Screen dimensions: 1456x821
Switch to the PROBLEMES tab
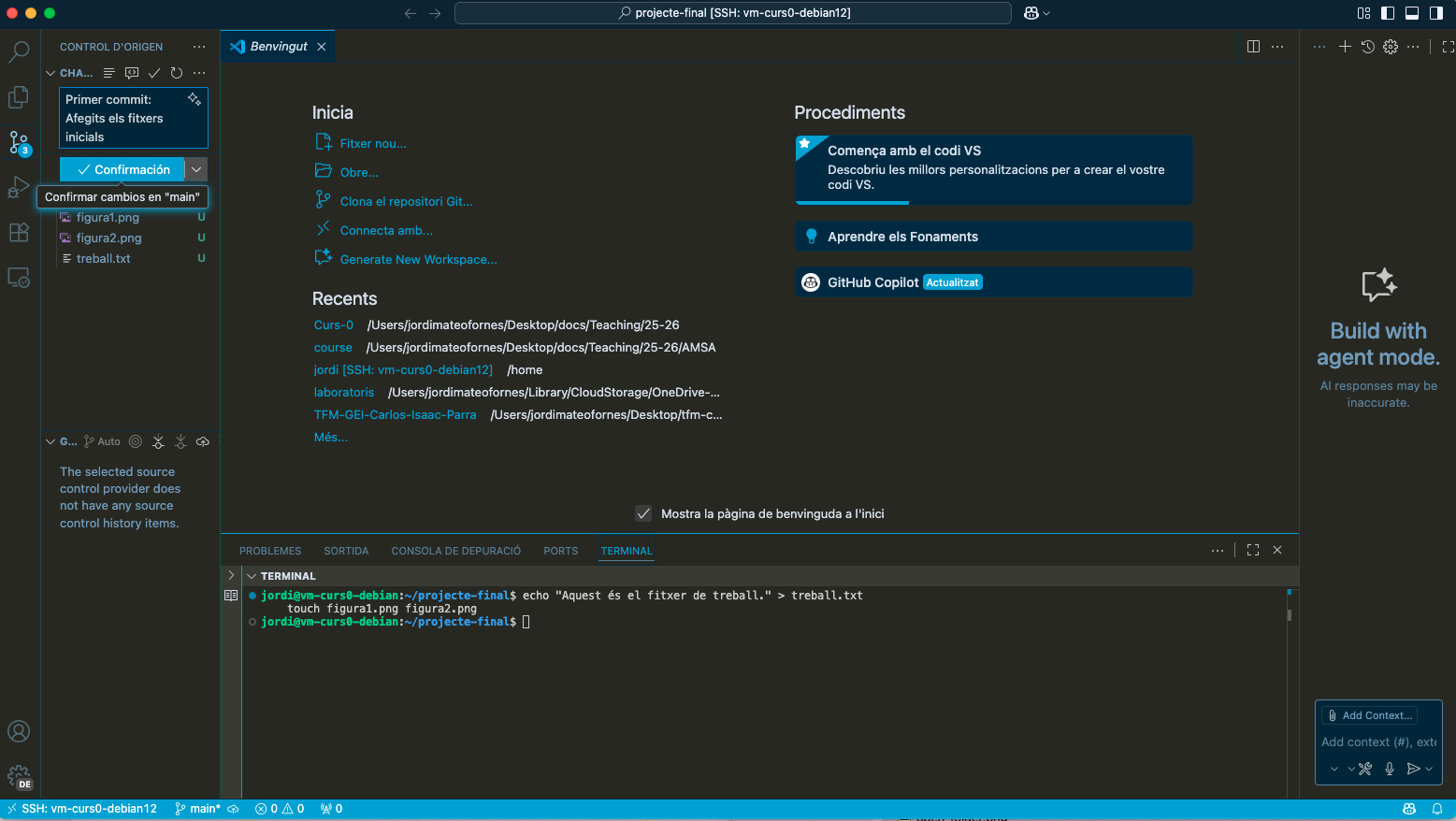coord(270,551)
